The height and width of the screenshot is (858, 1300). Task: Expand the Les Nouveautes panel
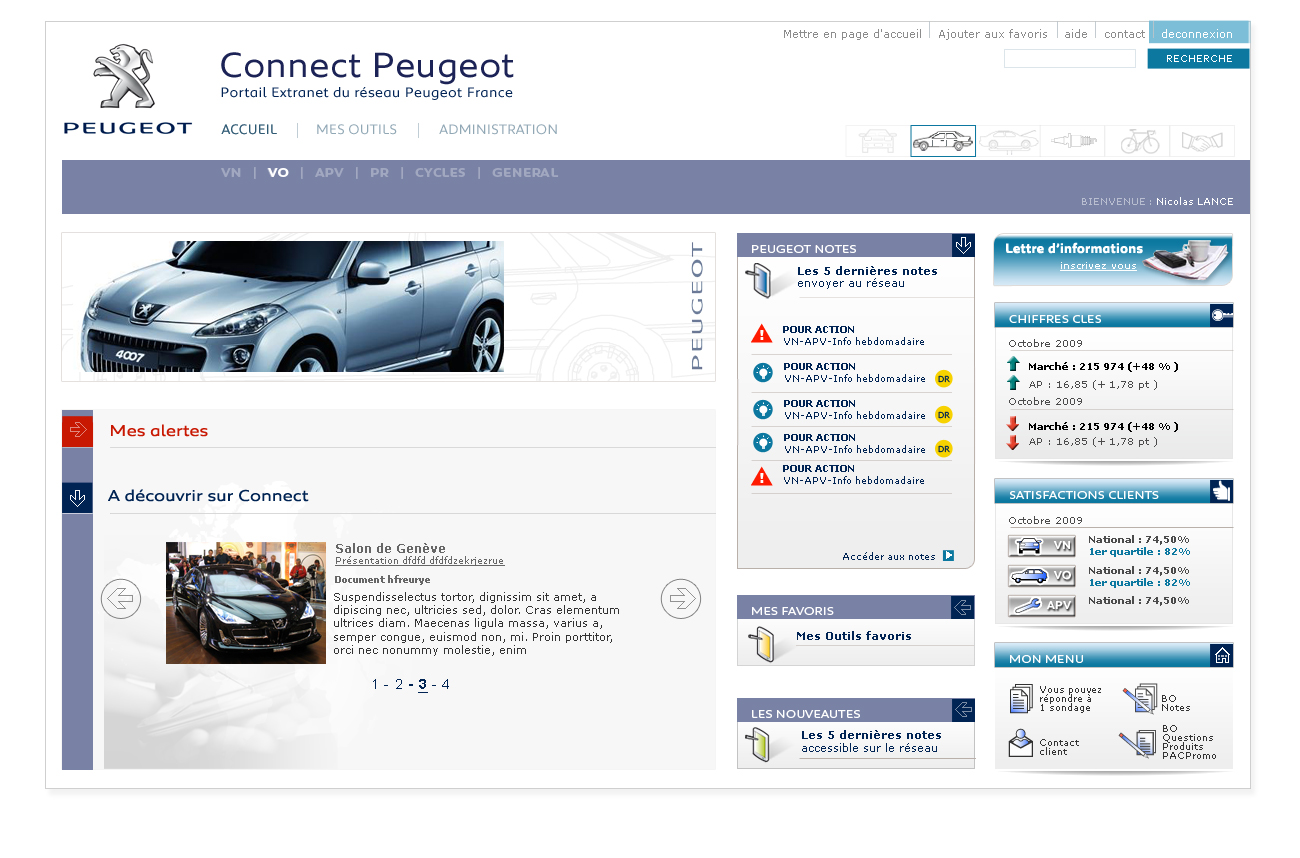click(x=963, y=710)
